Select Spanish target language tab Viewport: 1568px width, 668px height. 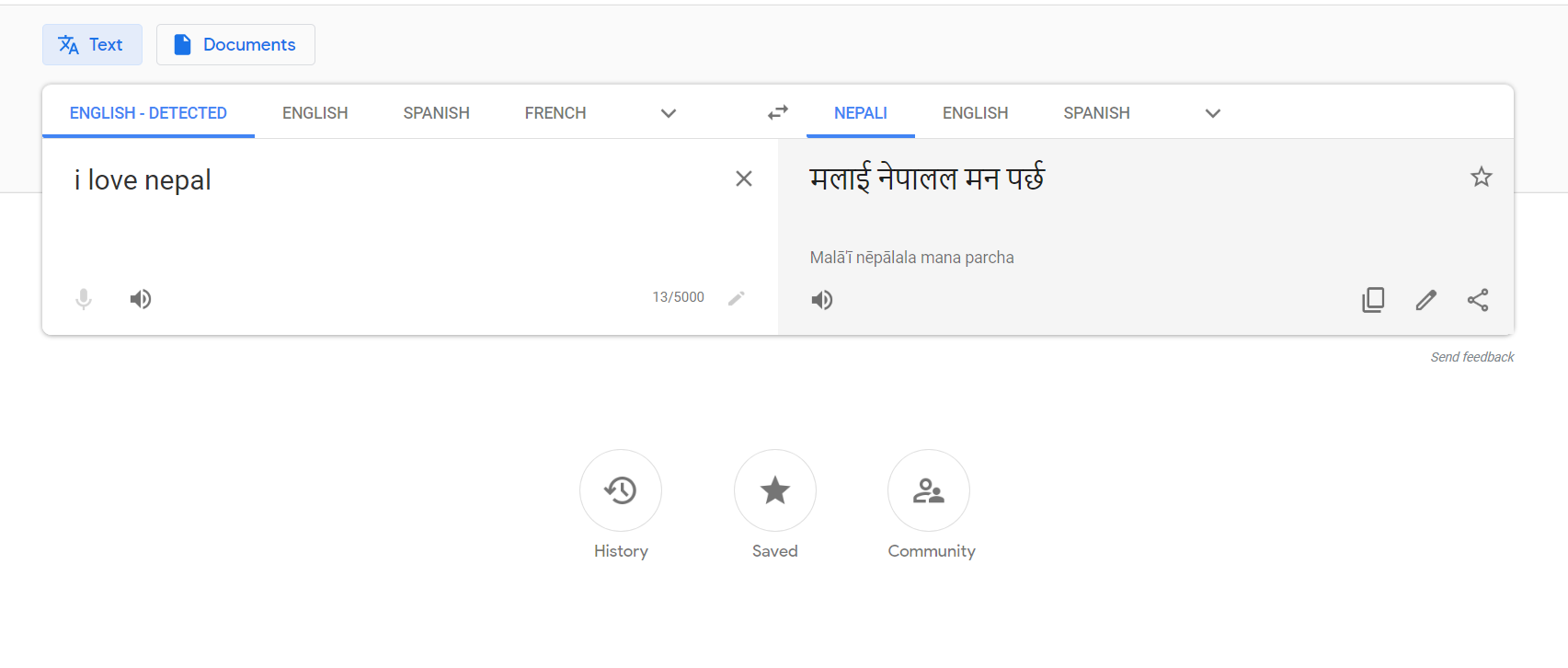[x=1097, y=112]
